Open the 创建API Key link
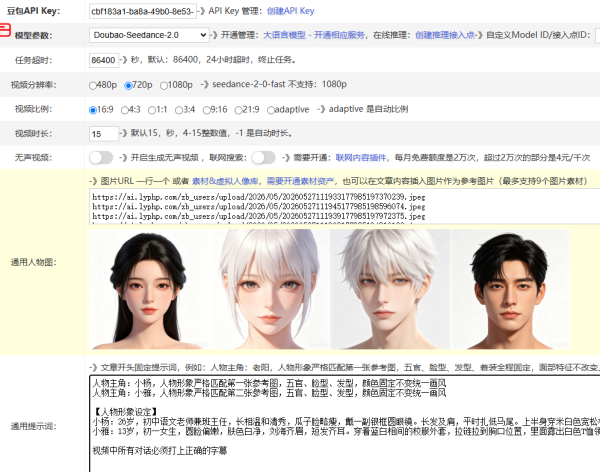 pos(290,11)
